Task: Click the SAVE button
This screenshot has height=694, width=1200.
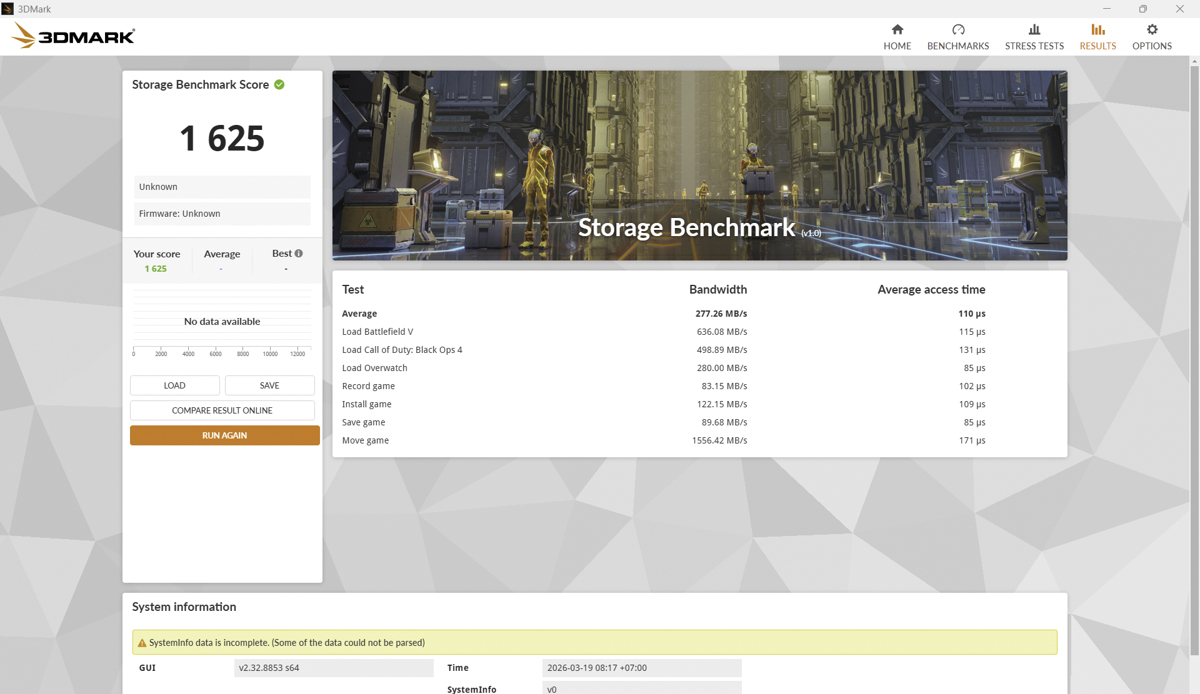Action: pos(269,385)
